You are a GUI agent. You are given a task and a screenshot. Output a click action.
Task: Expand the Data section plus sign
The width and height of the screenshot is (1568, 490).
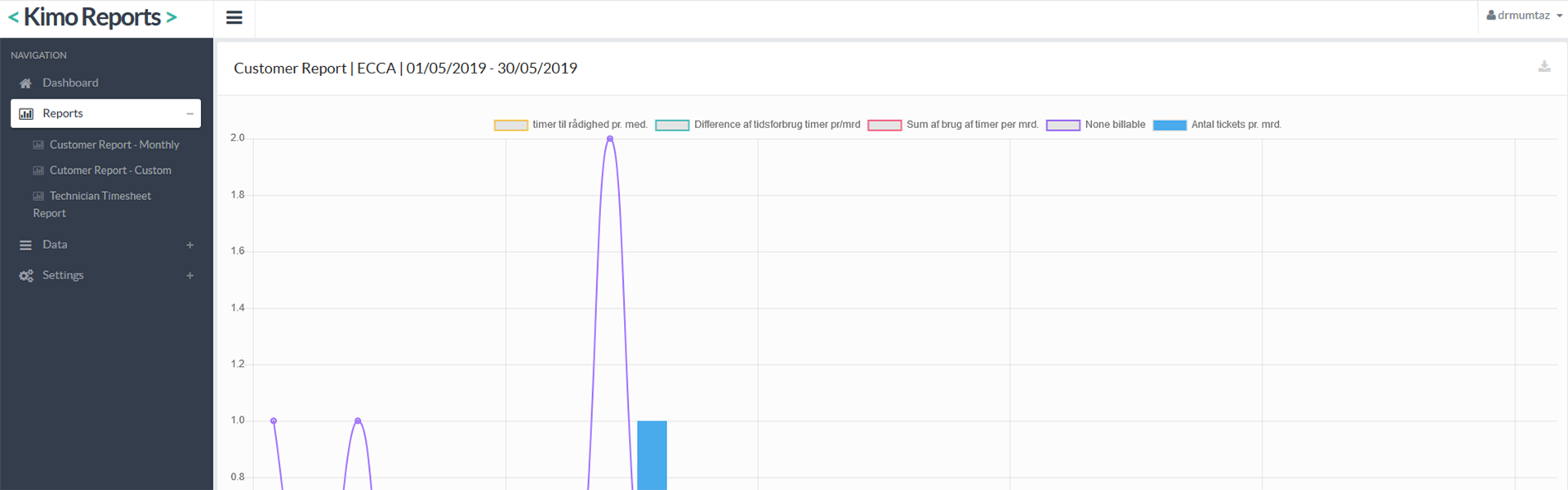[189, 245]
